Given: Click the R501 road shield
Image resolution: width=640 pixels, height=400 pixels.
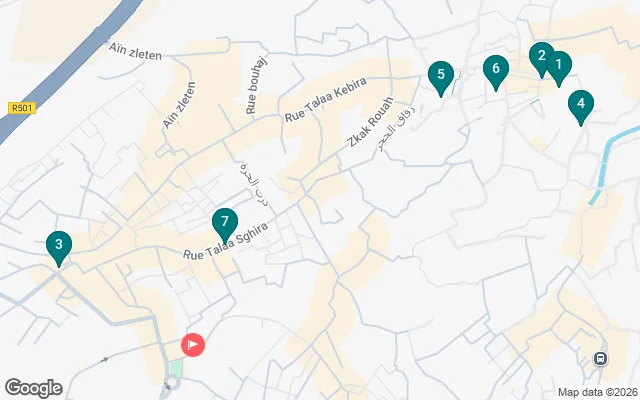Looking at the screenshot, I should pos(22,108).
